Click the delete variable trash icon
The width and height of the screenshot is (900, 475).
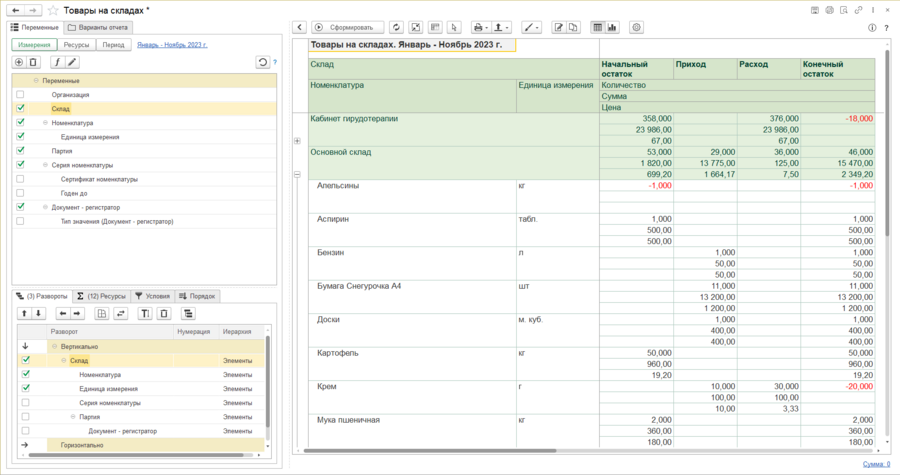tap(33, 62)
